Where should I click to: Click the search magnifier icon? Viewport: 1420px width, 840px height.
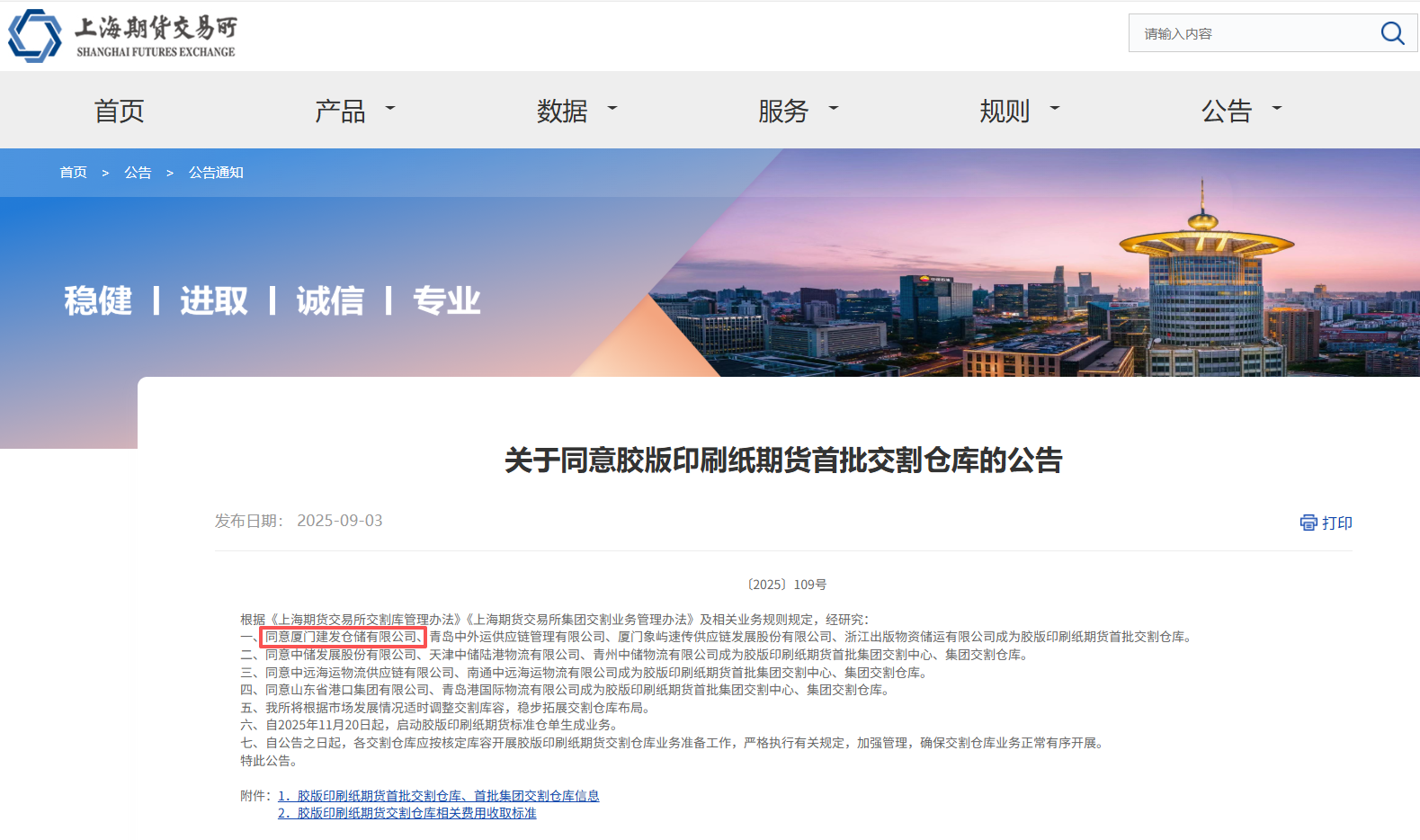(1391, 33)
